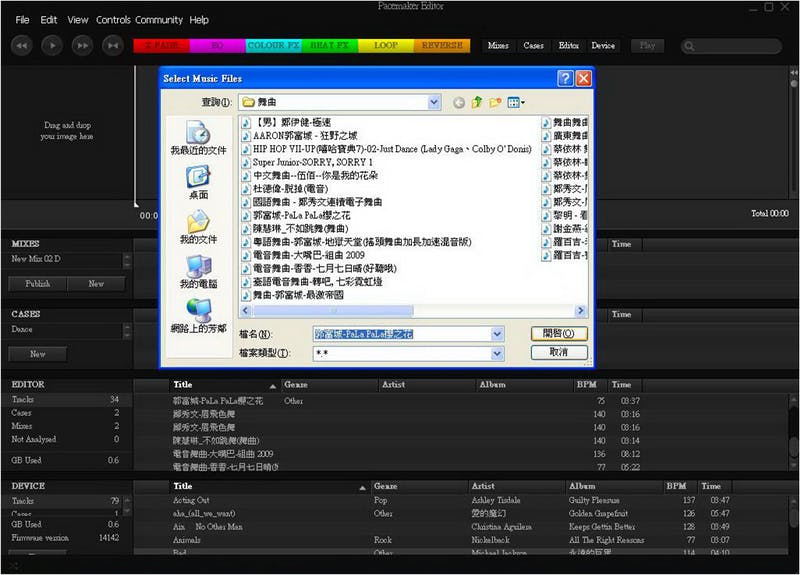
Task: Click the Open (開啟) button
Action: pos(559,334)
